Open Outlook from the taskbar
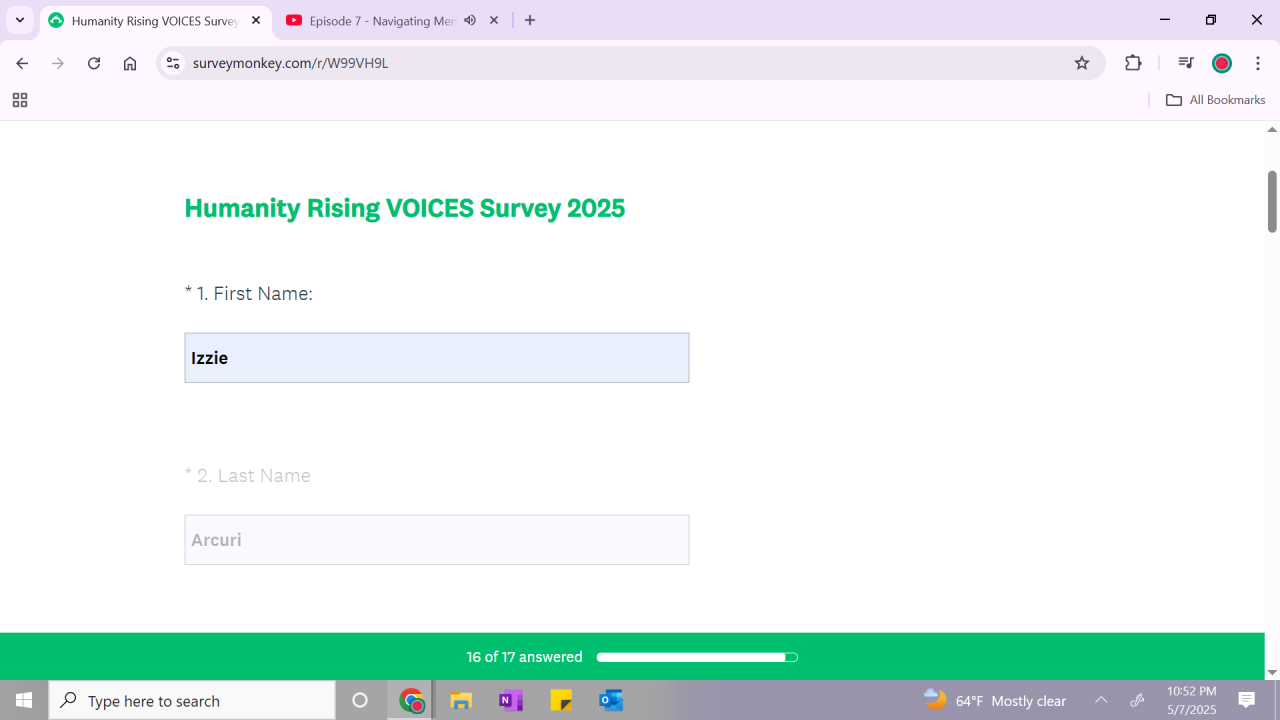 (611, 701)
